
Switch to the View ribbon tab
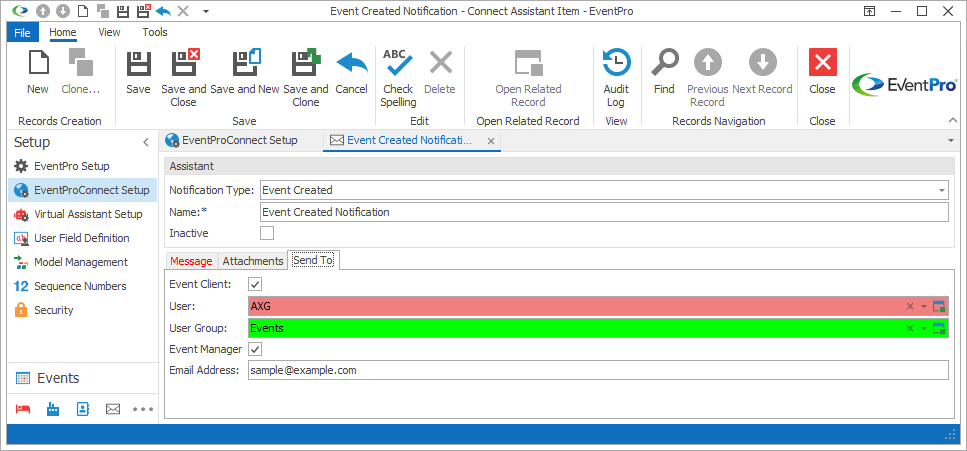point(109,32)
